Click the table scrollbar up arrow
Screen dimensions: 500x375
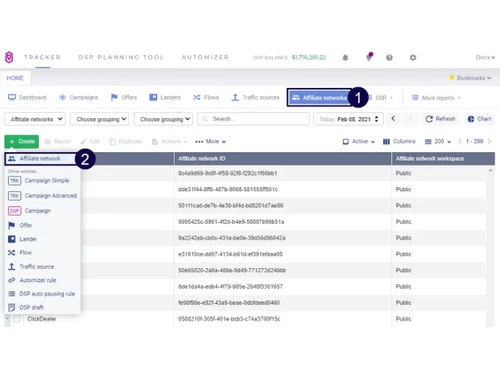490,170
